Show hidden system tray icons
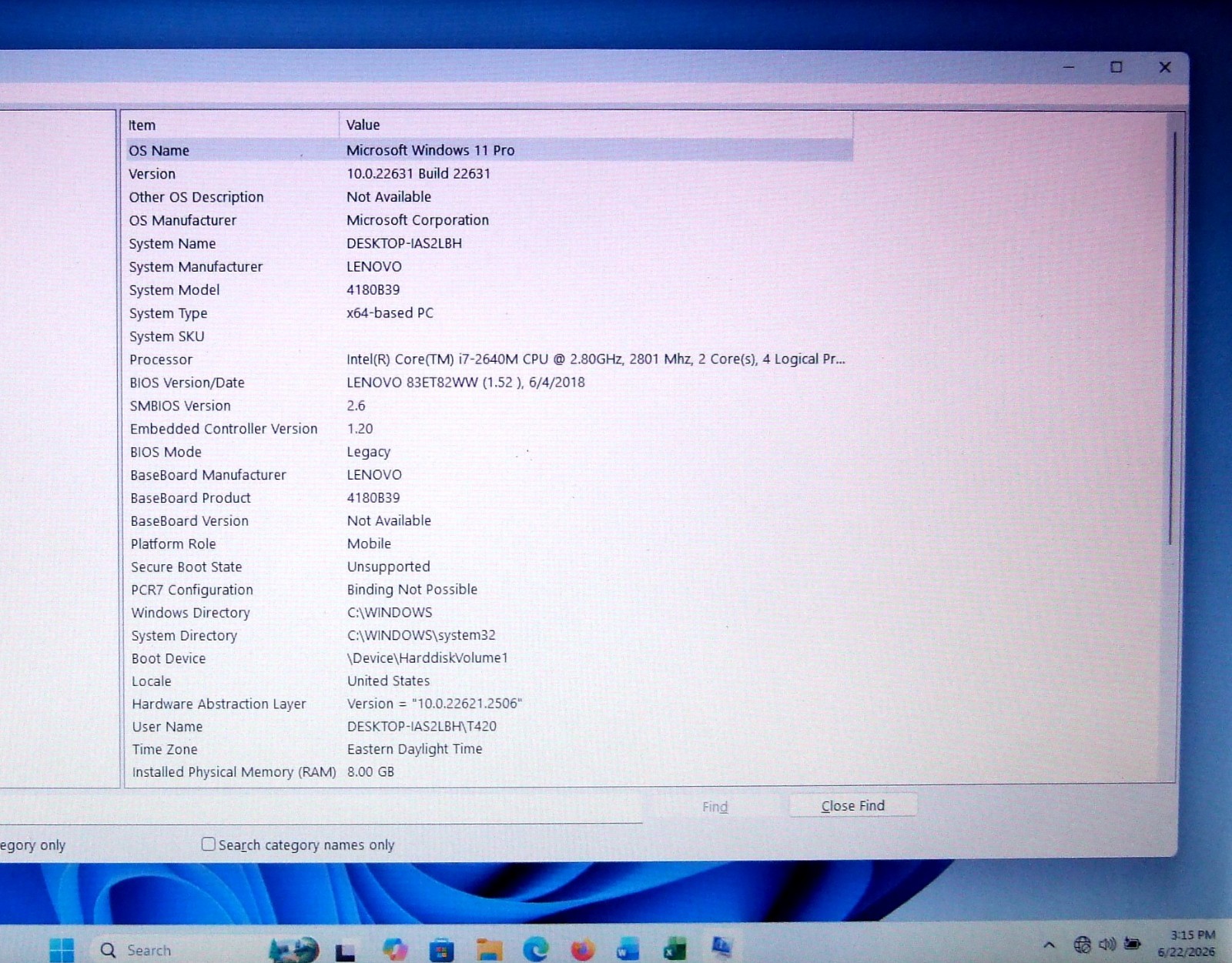Viewport: 1232px width, 963px height. [1049, 945]
